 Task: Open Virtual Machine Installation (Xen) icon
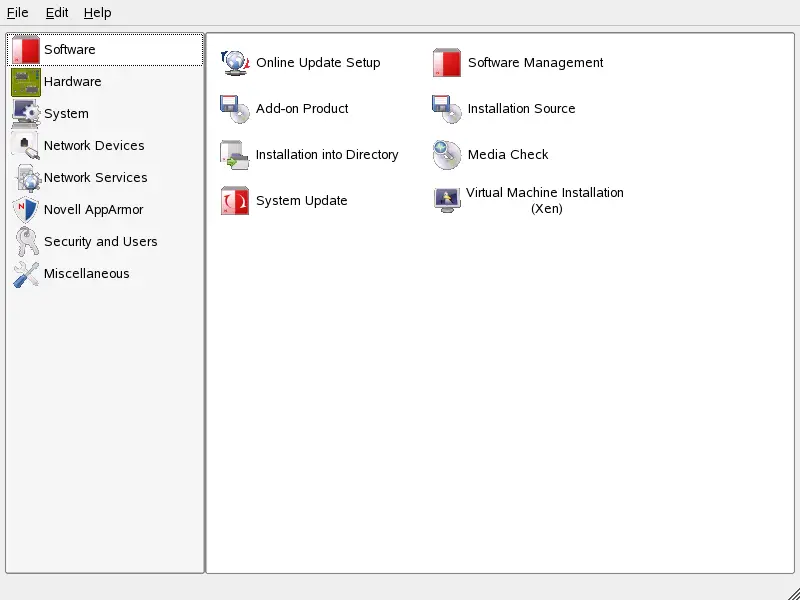pyautogui.click(x=446, y=200)
